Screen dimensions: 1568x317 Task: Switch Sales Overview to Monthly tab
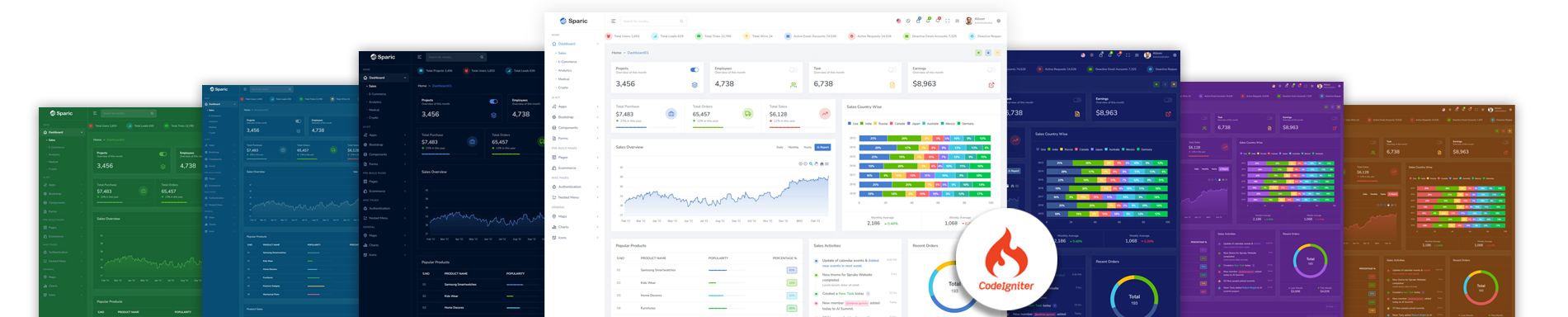tap(793, 147)
